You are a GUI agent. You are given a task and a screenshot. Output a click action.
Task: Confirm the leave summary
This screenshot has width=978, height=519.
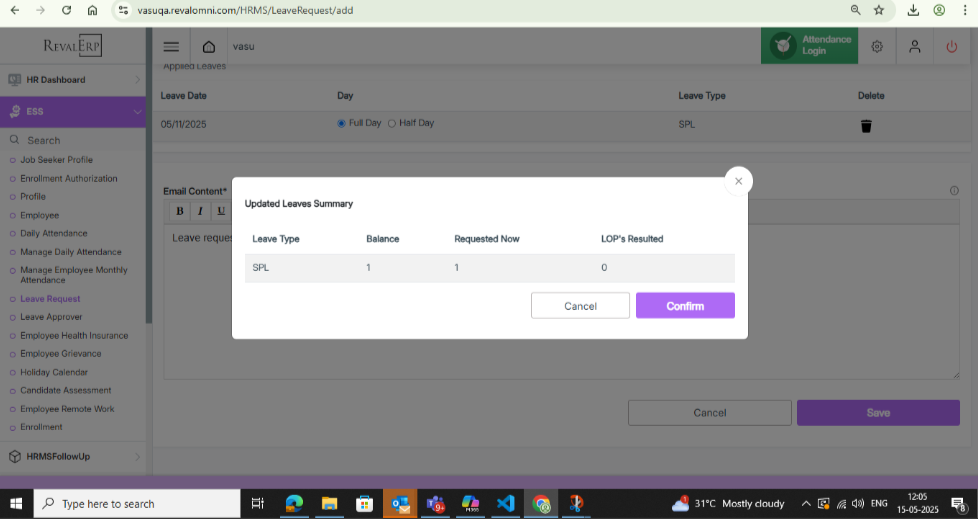pyautogui.click(x=685, y=306)
